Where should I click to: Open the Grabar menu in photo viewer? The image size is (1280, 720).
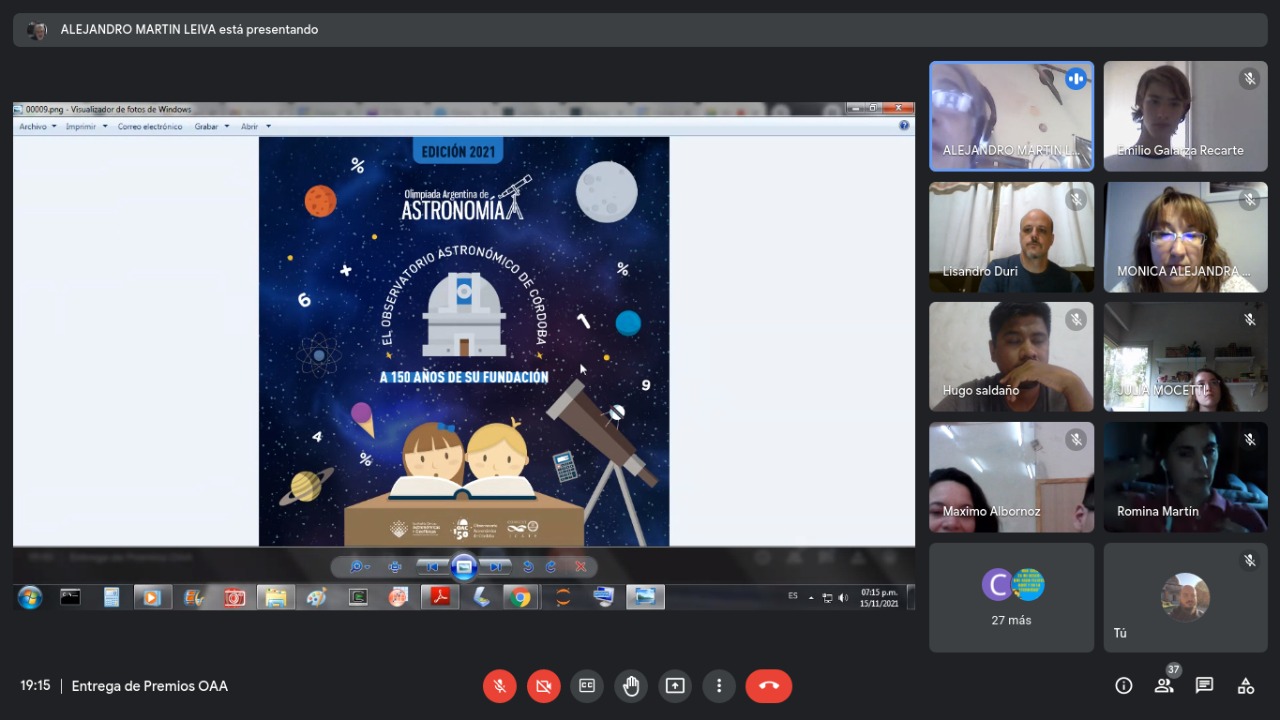[211, 127]
